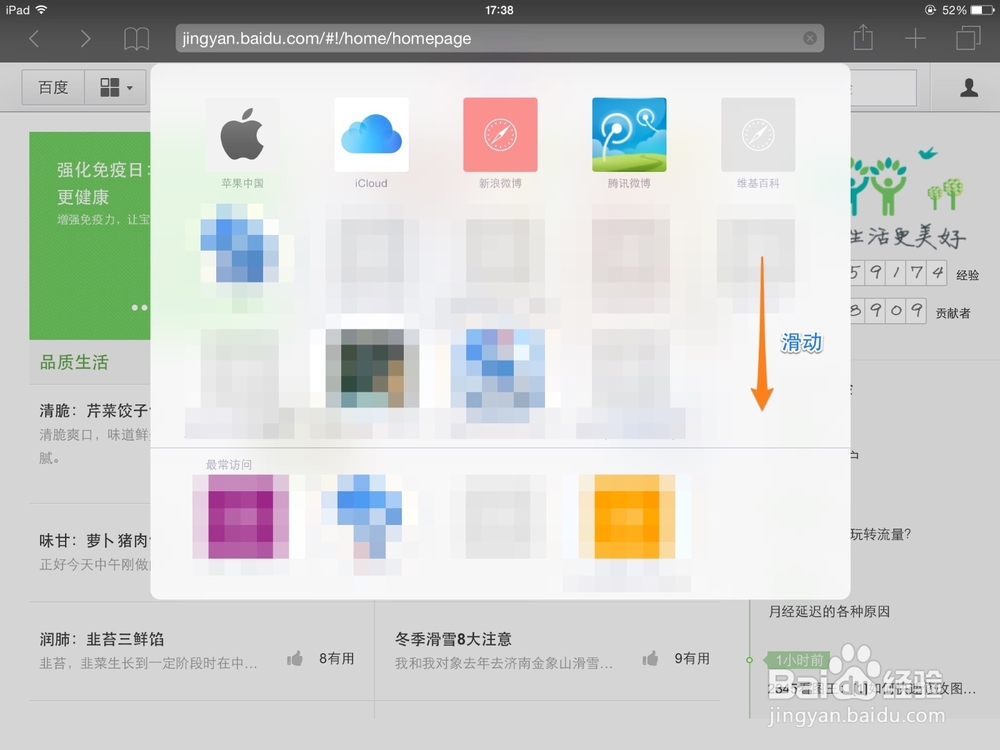Open the purple frequently visited thumbnail

[241, 517]
